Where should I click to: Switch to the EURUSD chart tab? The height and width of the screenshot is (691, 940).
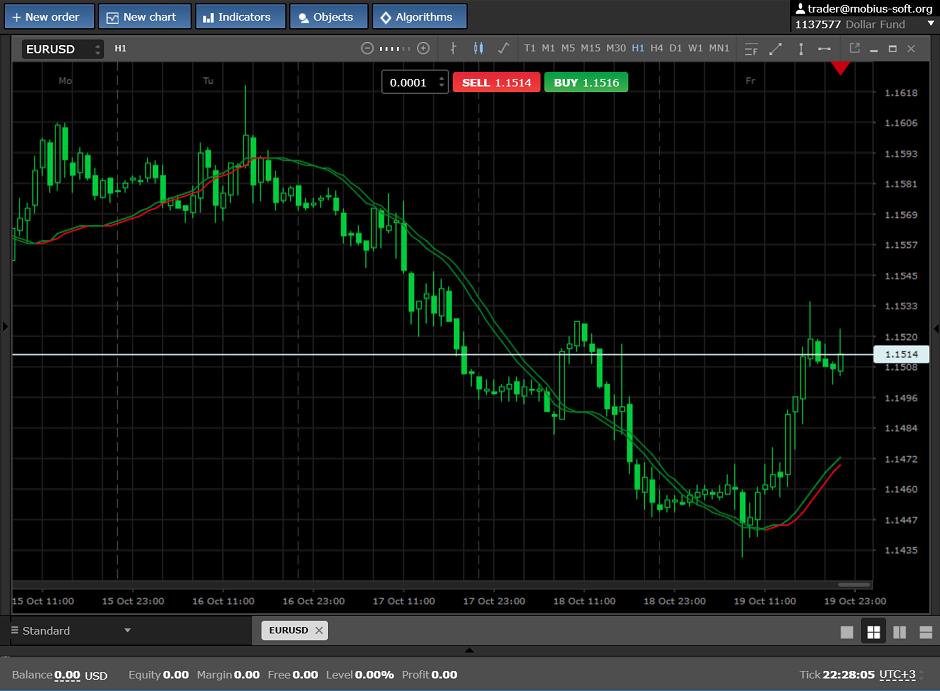pos(288,630)
